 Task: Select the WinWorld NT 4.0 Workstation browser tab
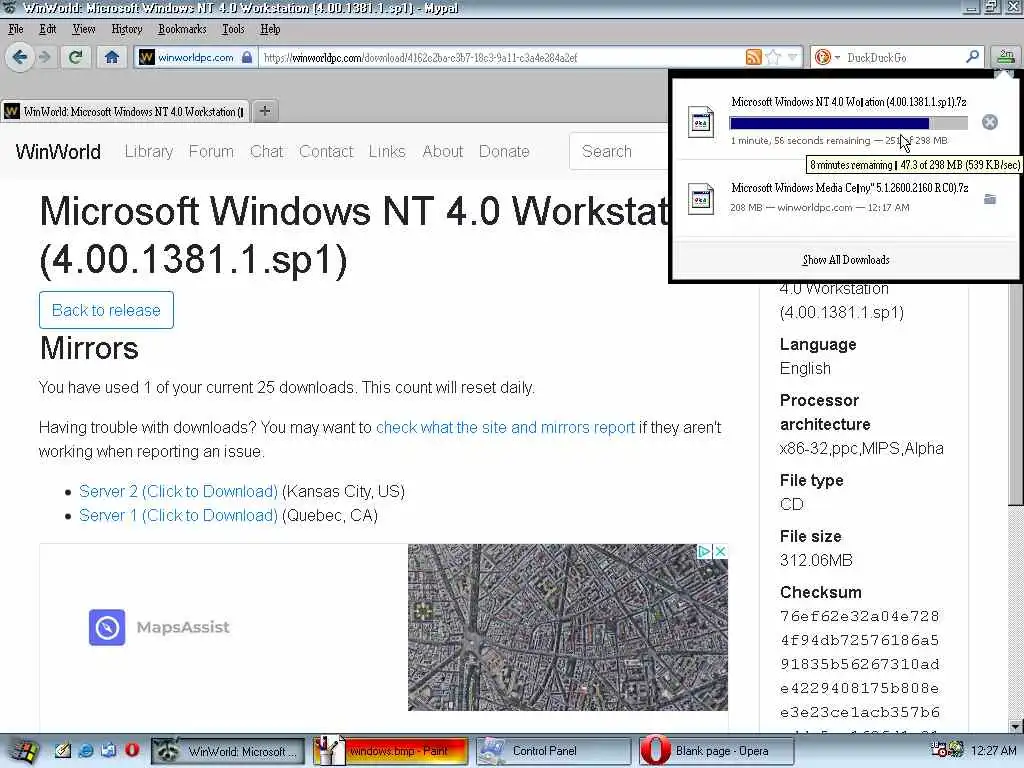tap(124, 112)
